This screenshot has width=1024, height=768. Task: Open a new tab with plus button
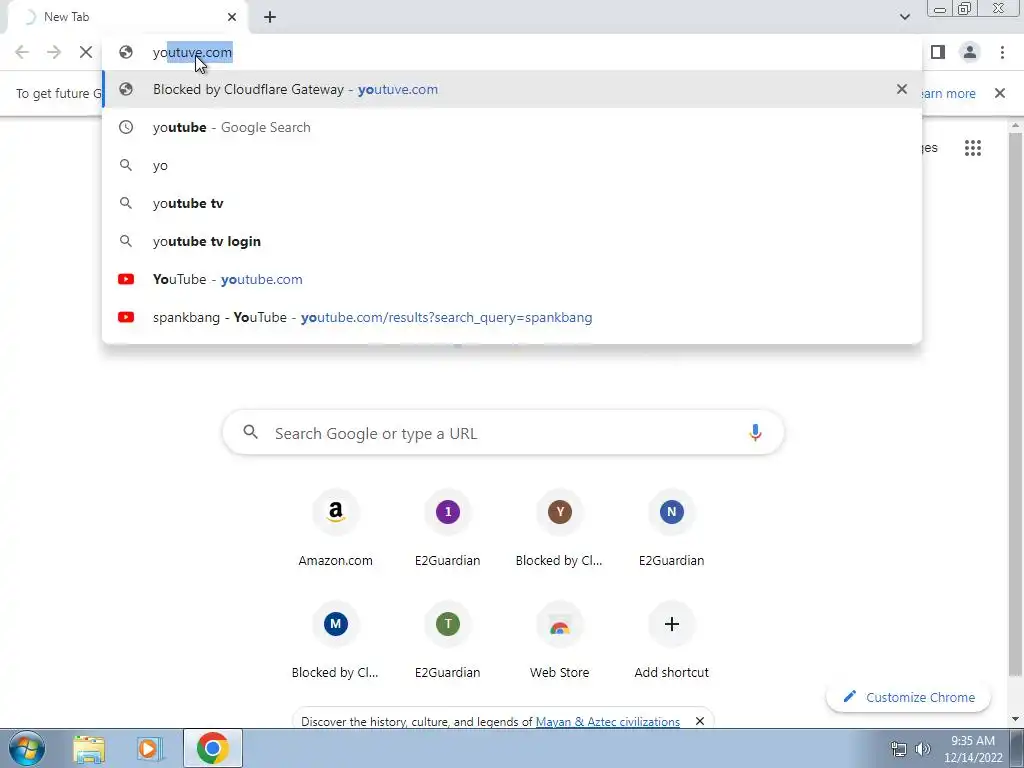[x=270, y=17]
